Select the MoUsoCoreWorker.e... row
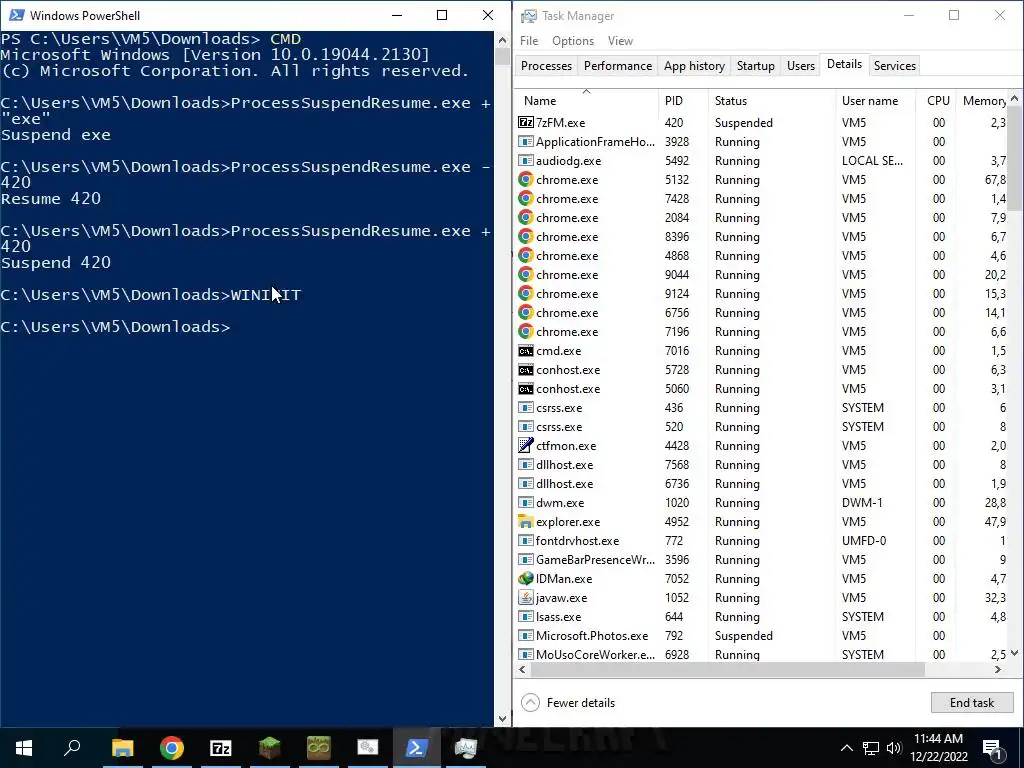The width and height of the screenshot is (1024, 768). pyautogui.click(x=761, y=654)
